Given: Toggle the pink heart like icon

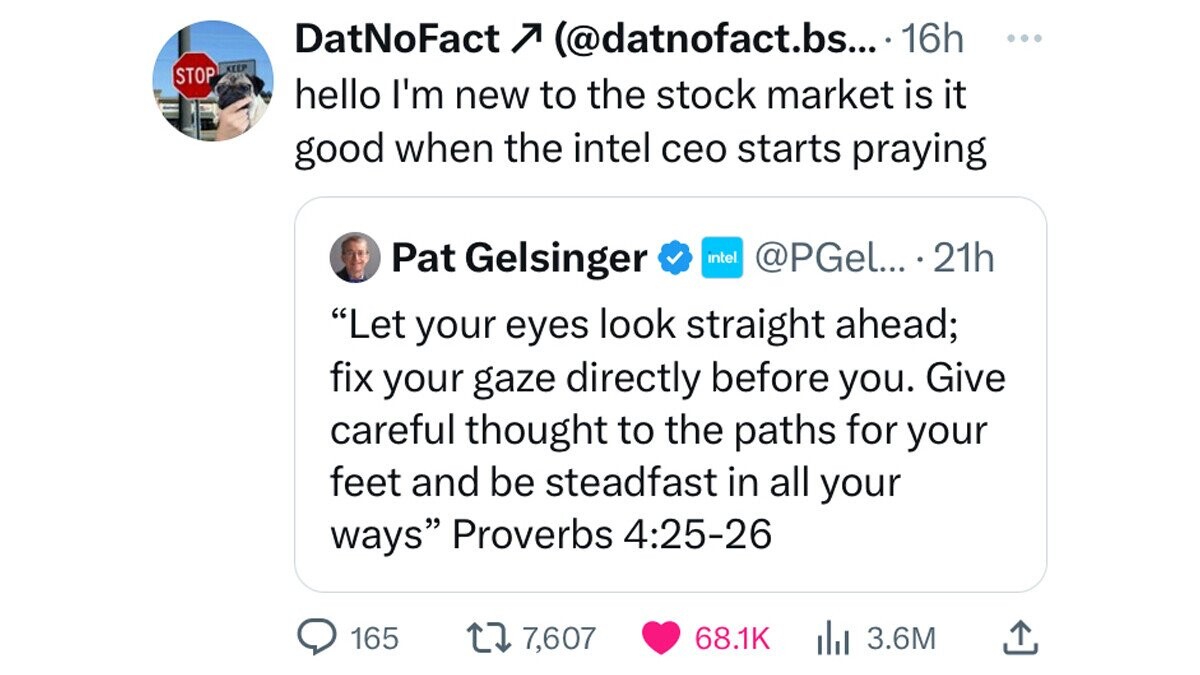Looking at the screenshot, I should (x=660, y=638).
